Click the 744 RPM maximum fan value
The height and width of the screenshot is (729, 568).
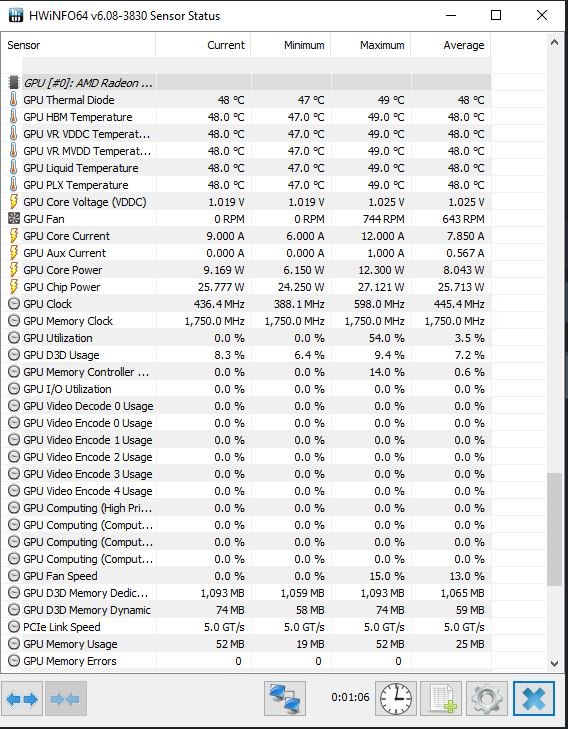click(383, 219)
